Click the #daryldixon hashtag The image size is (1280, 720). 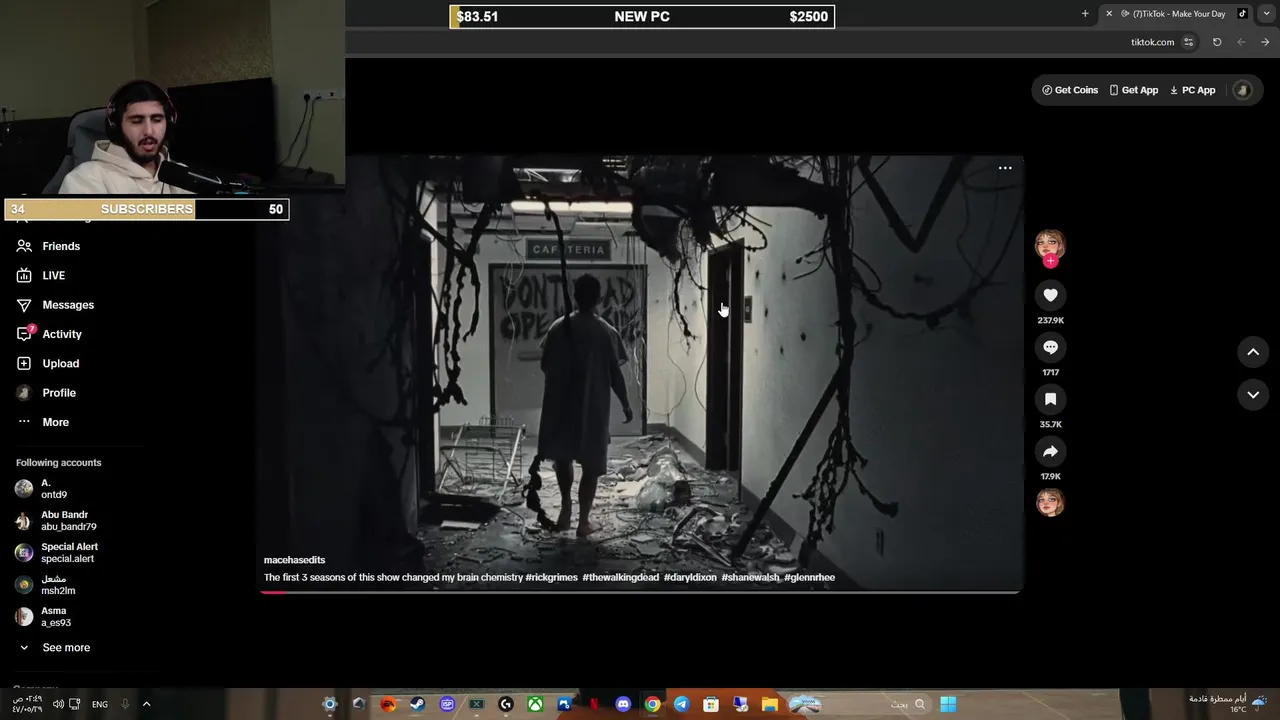[x=690, y=577]
